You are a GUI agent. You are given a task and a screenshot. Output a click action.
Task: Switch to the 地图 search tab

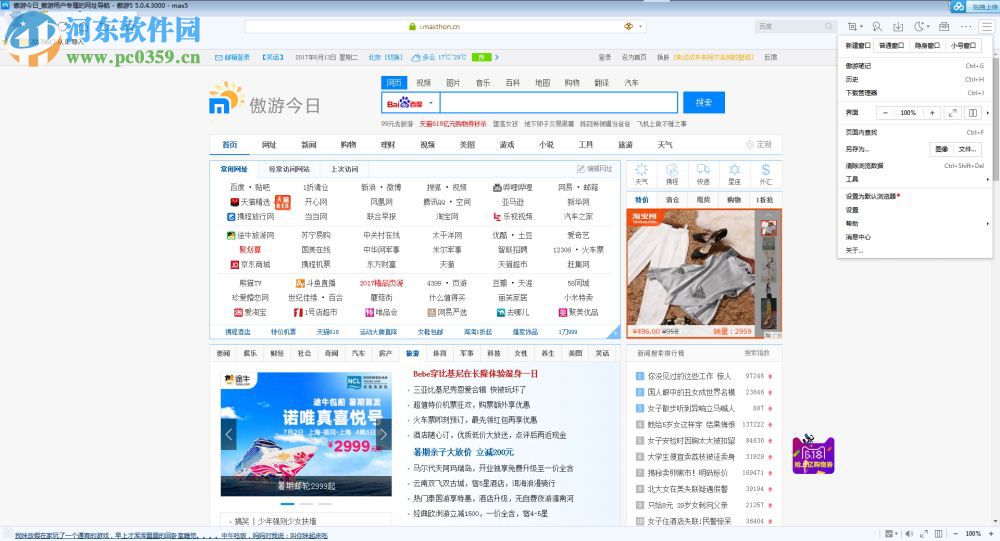click(543, 82)
